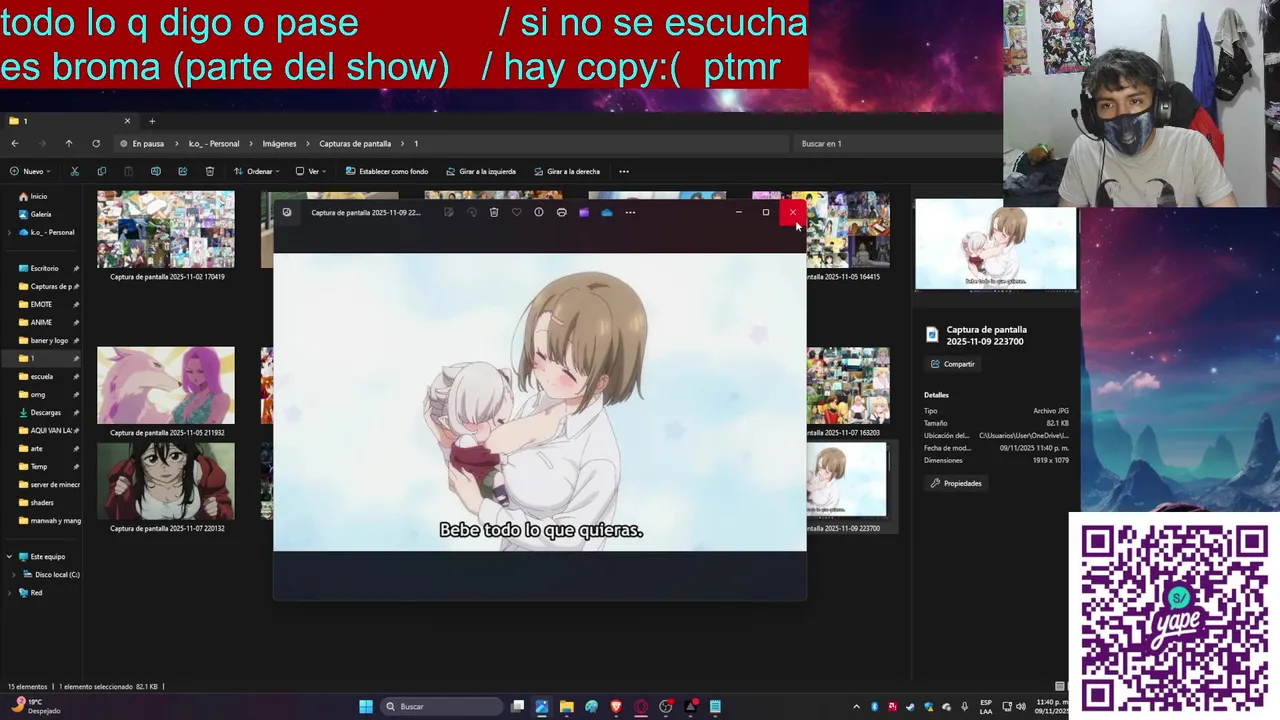Click the Delete trash icon in File Explorer
The width and height of the screenshot is (1280, 720).
click(209, 171)
